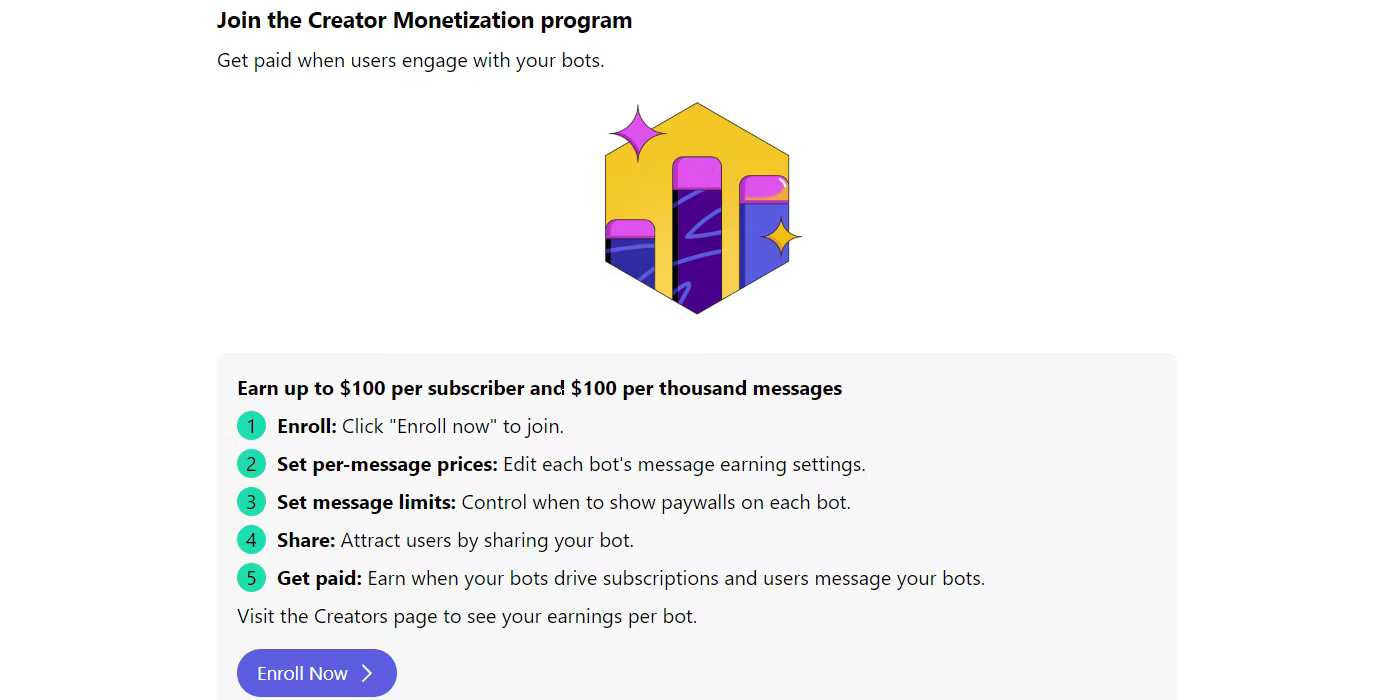The height and width of the screenshot is (700, 1400).
Task: Click 'Get paid when users engage' subtitle
Action: coord(411,60)
